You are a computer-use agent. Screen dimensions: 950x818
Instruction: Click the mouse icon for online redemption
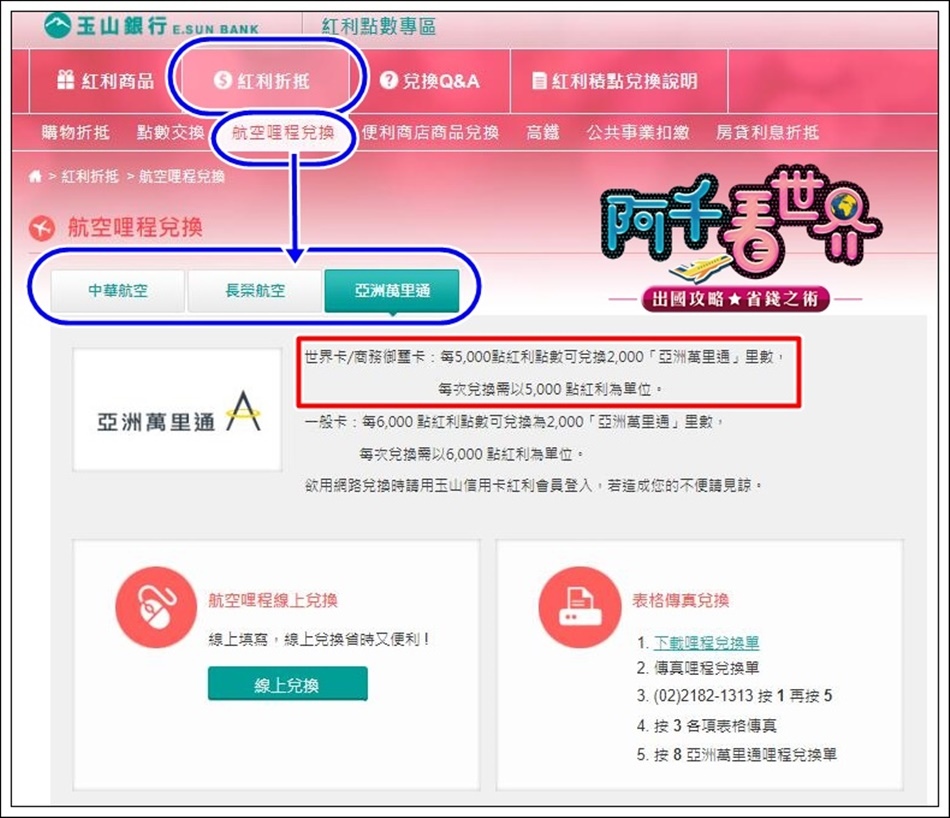click(x=156, y=607)
